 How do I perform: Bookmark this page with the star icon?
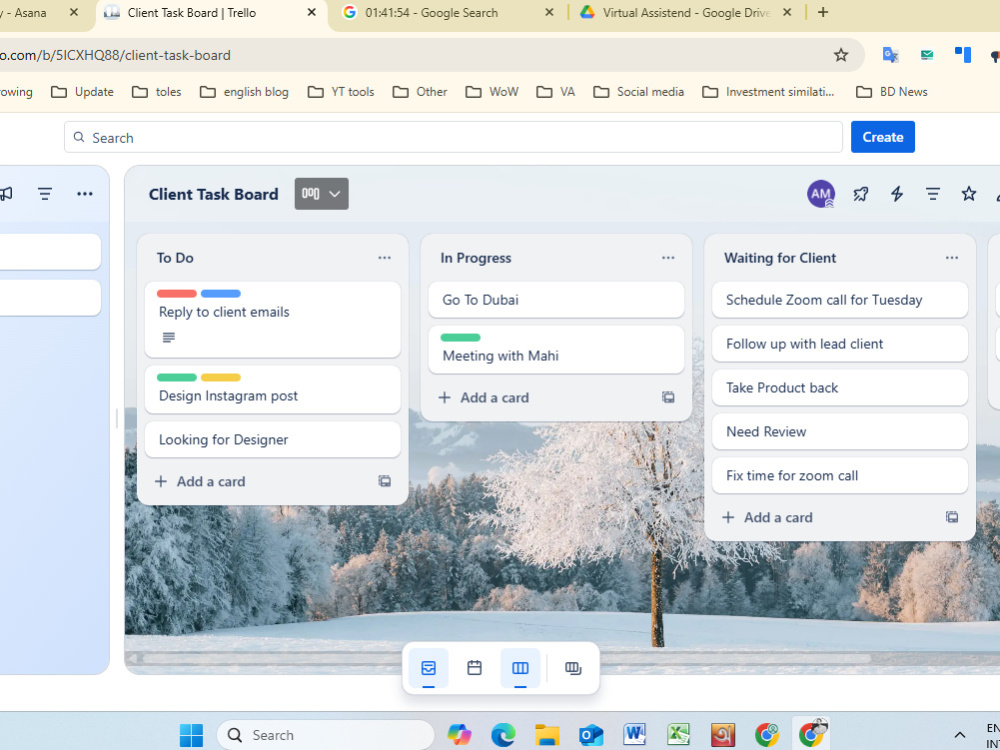click(x=841, y=55)
